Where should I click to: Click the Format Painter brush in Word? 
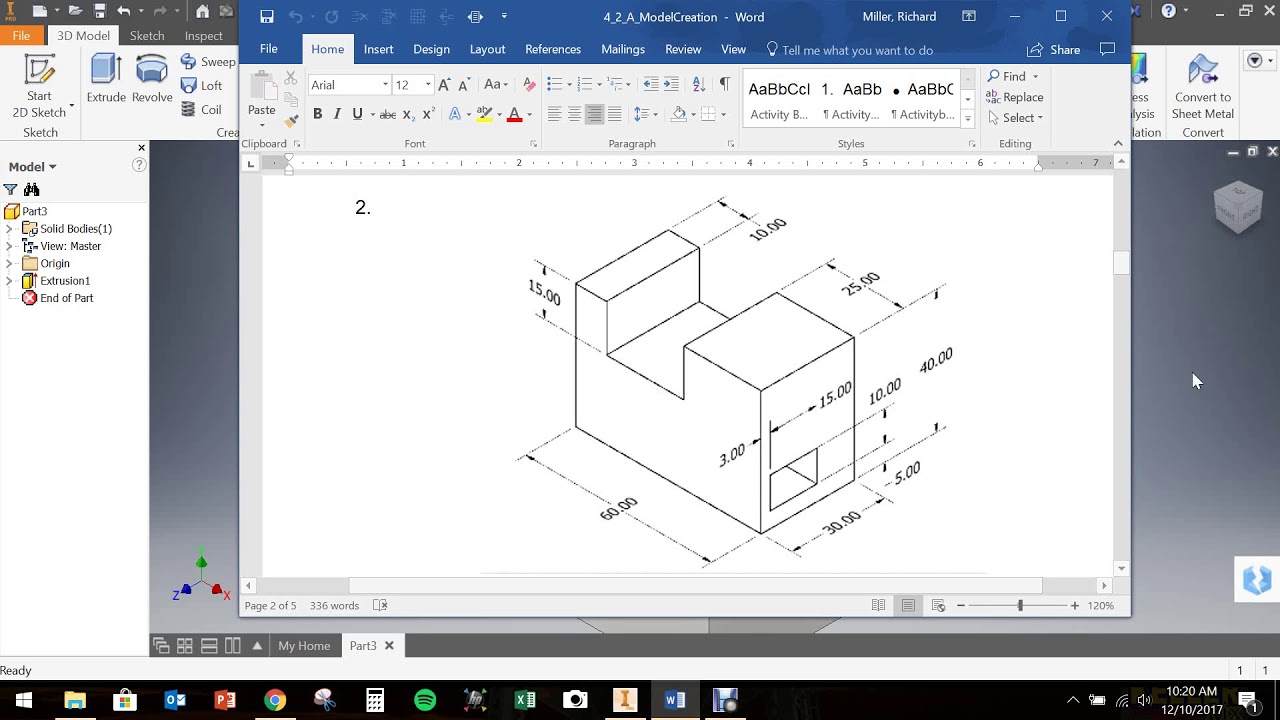[291, 121]
